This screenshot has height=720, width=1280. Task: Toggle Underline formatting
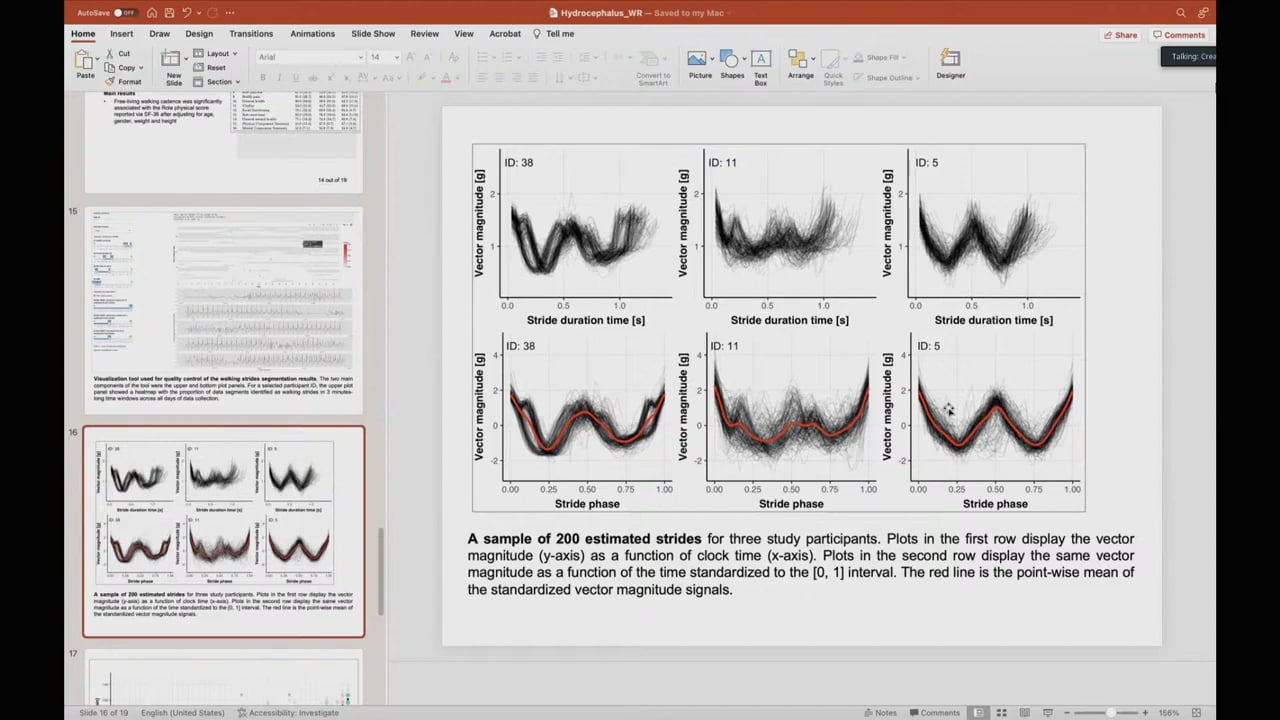[296, 77]
